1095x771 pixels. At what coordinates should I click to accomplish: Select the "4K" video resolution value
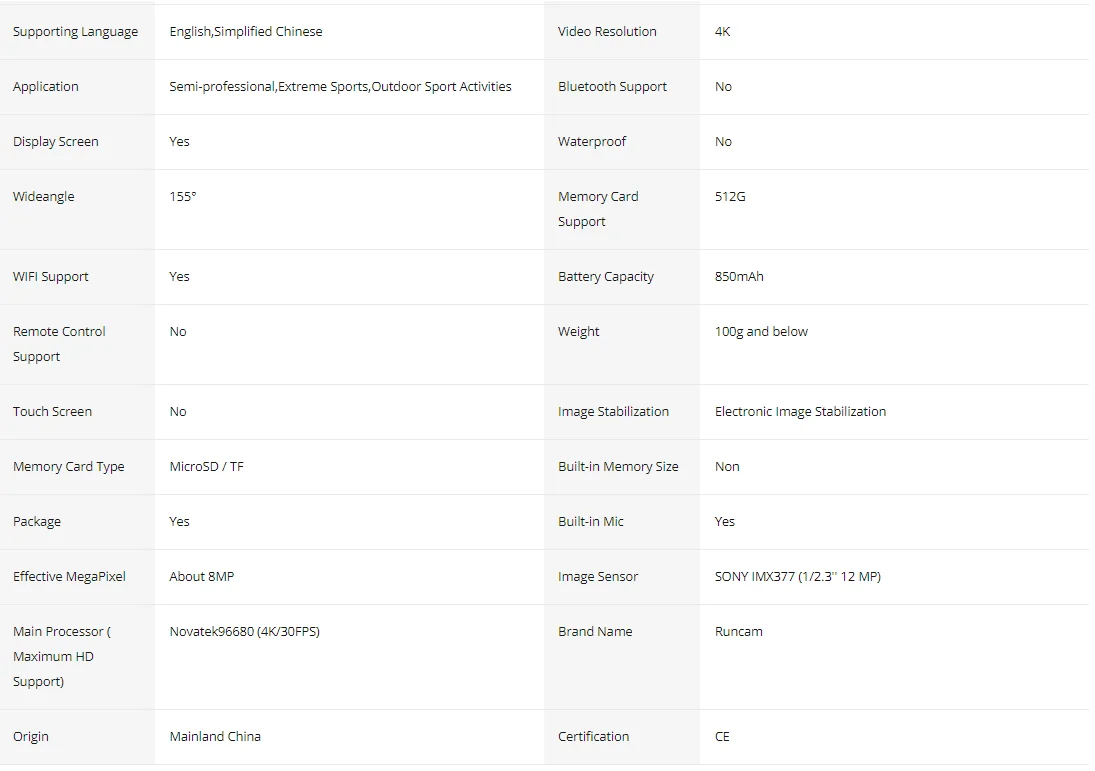(723, 32)
